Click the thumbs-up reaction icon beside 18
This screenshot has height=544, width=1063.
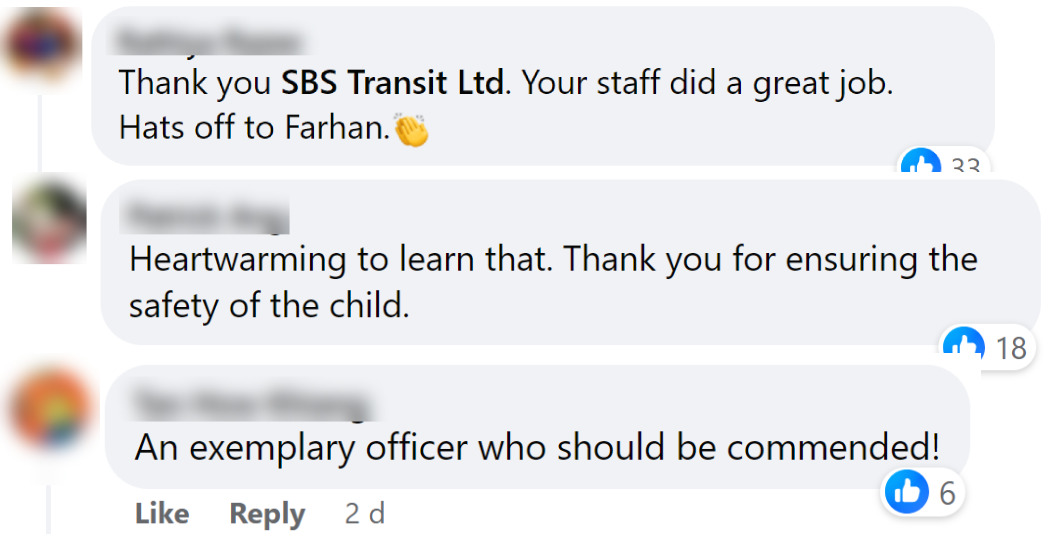pos(964,346)
